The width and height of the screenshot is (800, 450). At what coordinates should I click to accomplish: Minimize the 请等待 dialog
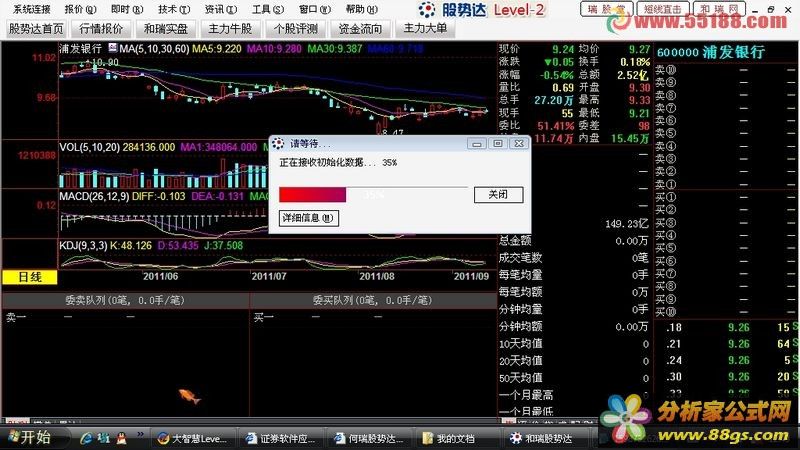[477, 144]
